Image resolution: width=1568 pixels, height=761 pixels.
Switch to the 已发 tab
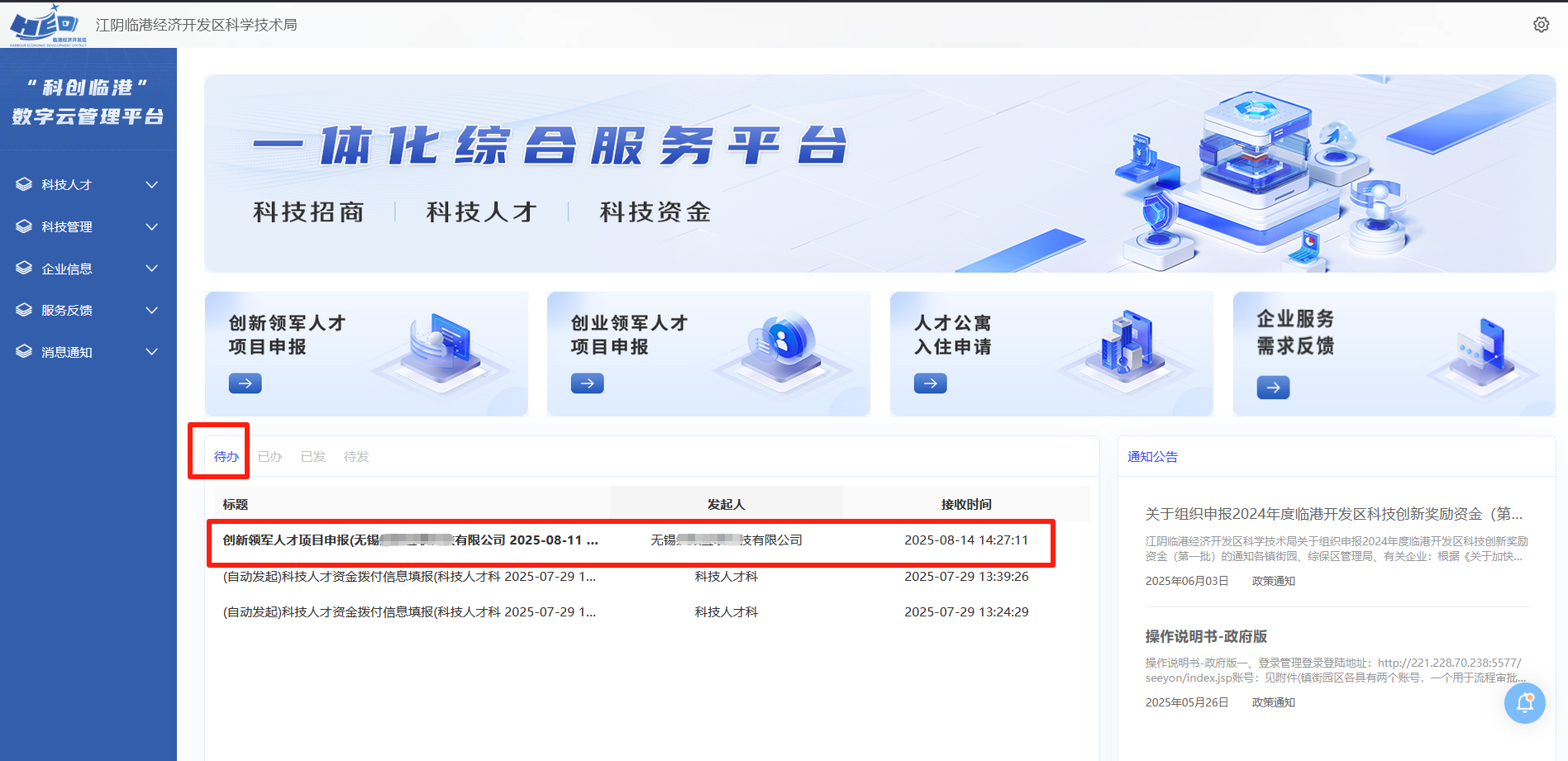coord(312,457)
